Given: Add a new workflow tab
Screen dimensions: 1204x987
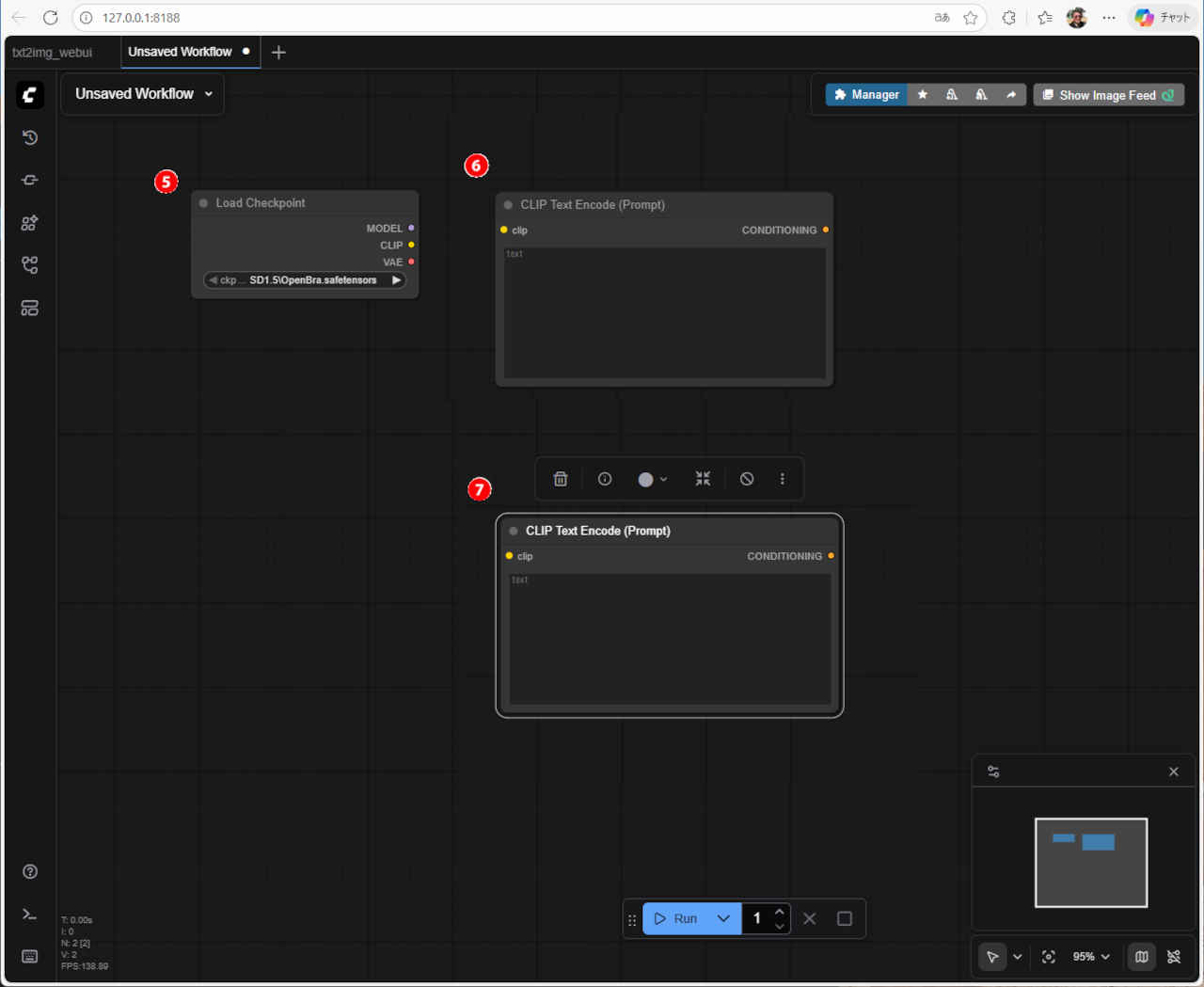Looking at the screenshot, I should coord(278,52).
